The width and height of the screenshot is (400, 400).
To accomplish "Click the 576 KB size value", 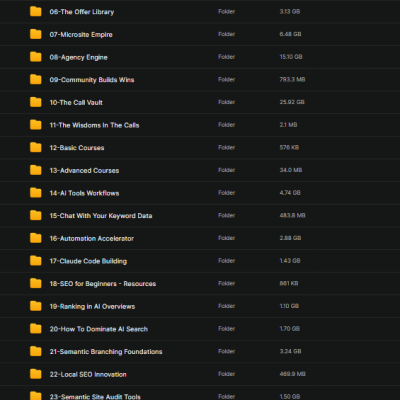I will click(289, 148).
